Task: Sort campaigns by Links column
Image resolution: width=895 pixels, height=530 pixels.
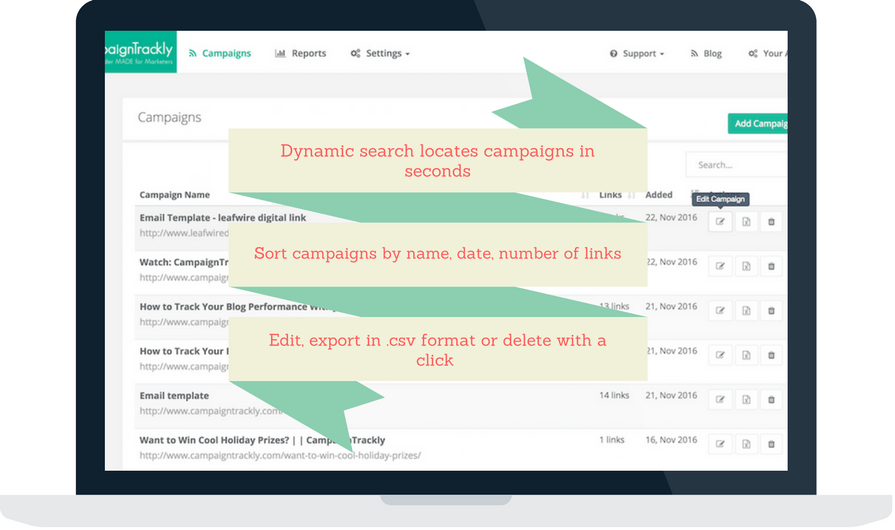Action: coord(610,195)
